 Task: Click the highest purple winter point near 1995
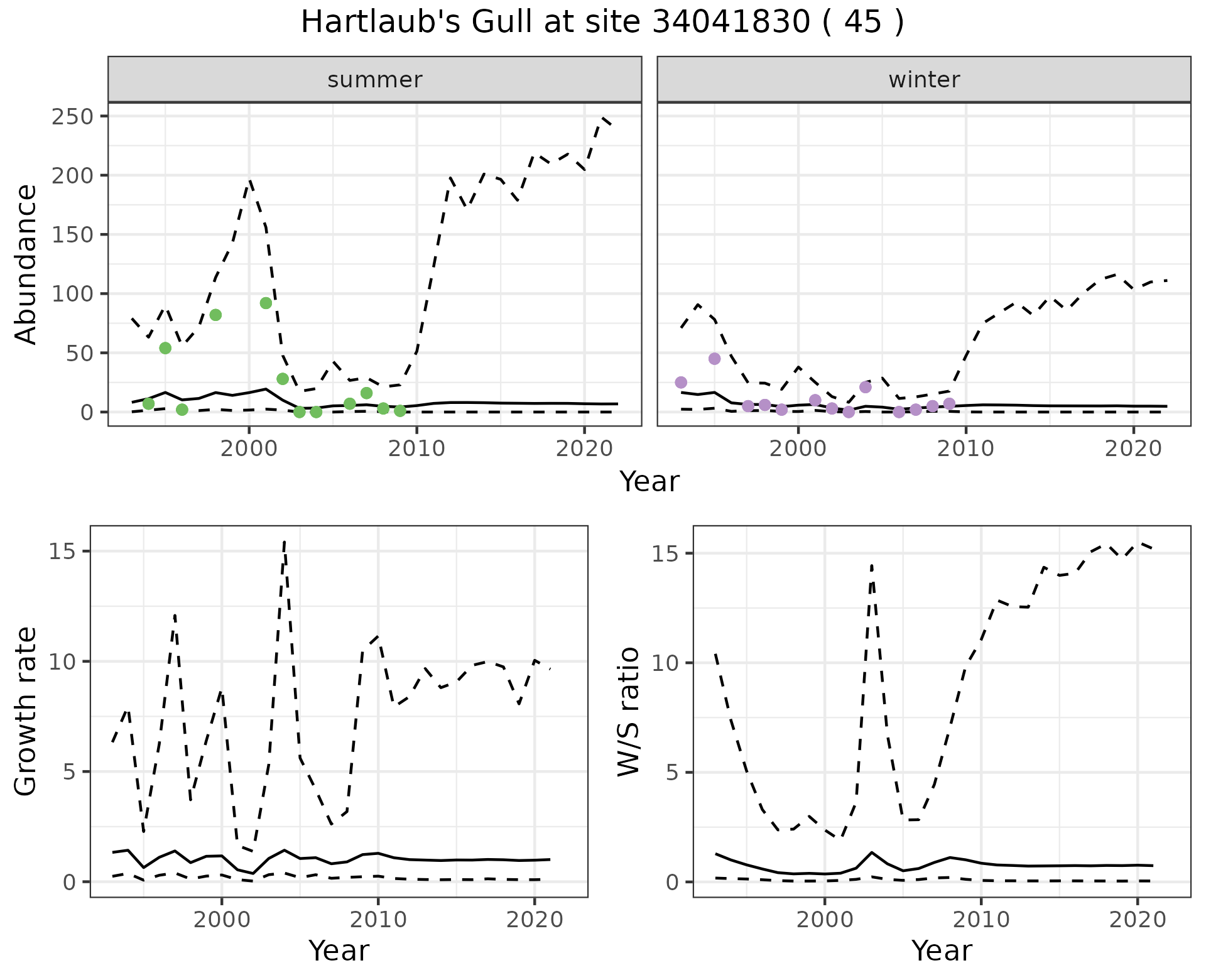coord(714,359)
